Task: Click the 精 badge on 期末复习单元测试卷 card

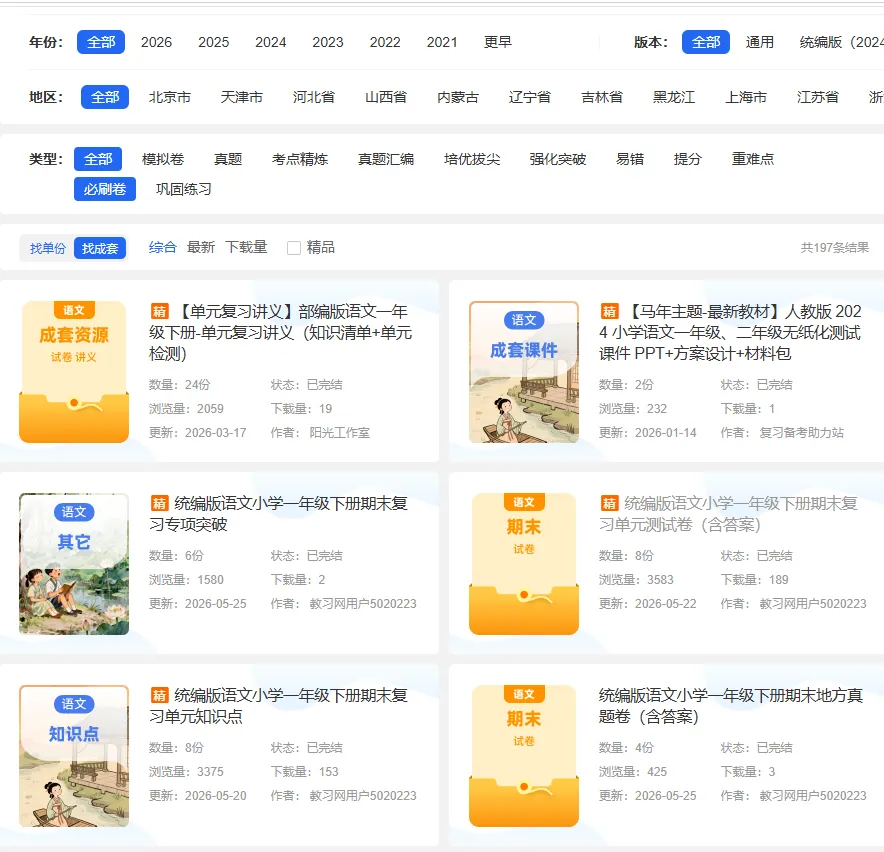Action: pos(609,503)
